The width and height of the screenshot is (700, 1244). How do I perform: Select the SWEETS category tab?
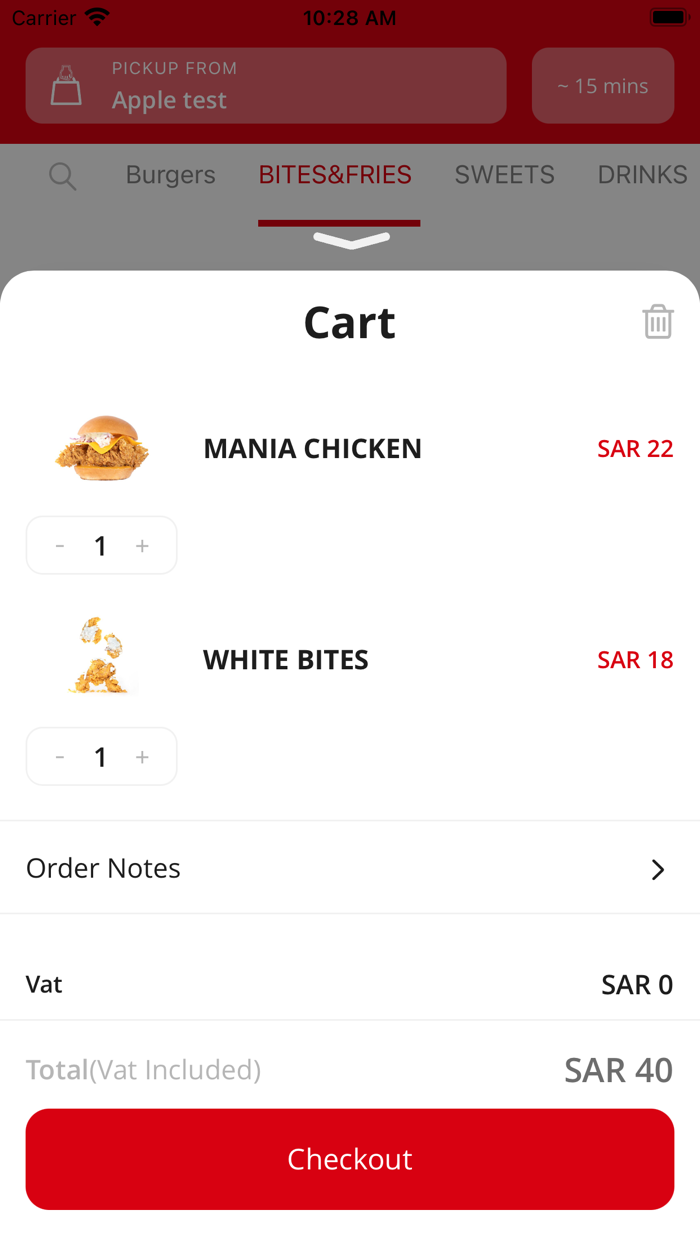(504, 175)
